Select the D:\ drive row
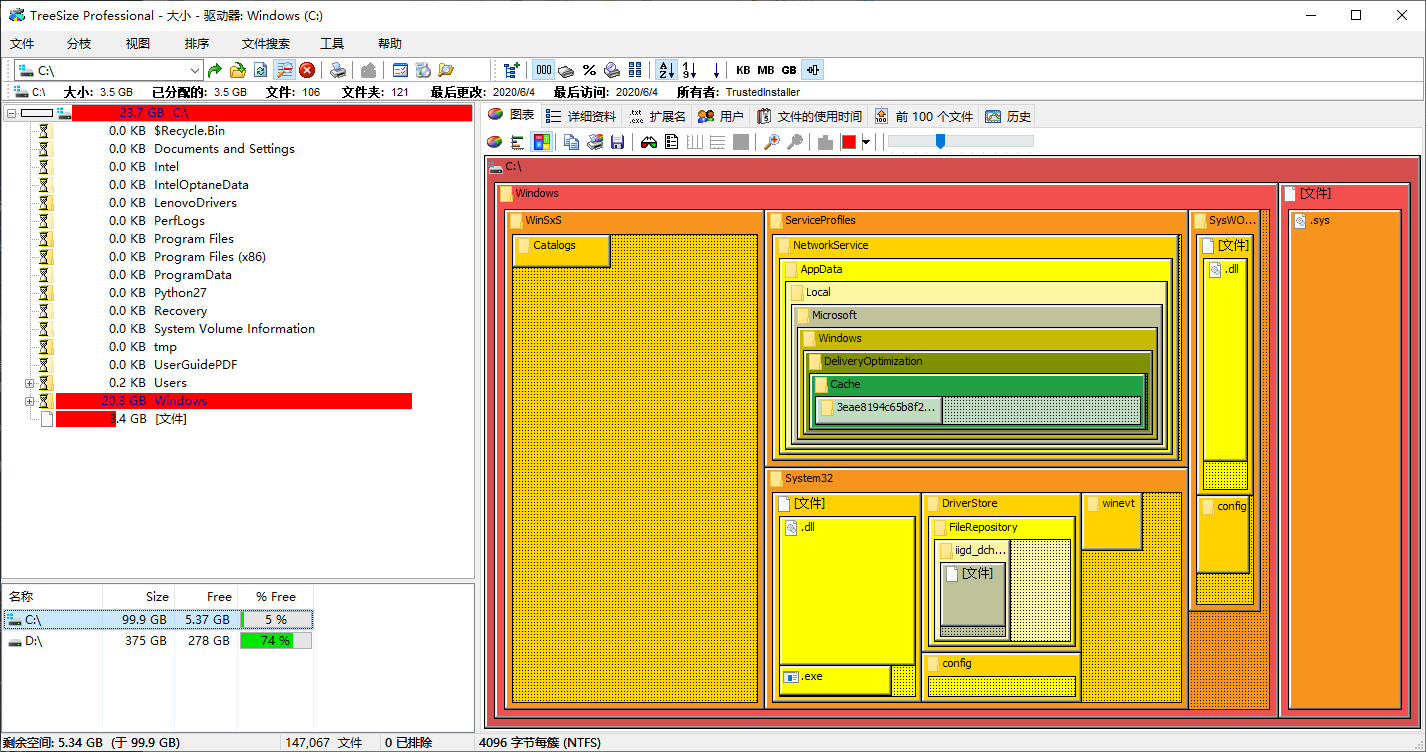This screenshot has height=752, width=1426. (x=158, y=641)
